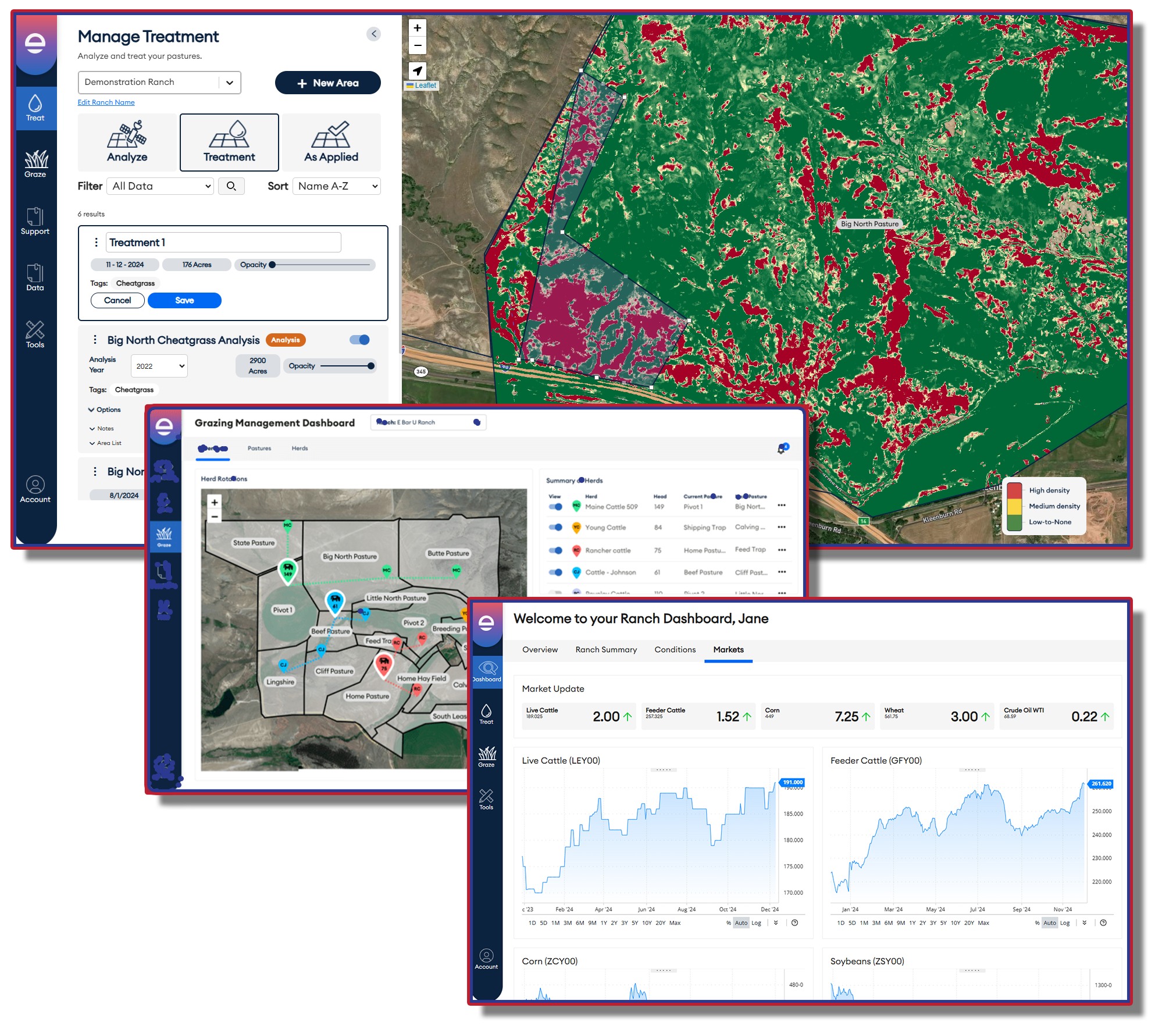Toggle Big North Cheatgrass Analysis visibility switch
Image resolution: width=1162 pixels, height=1036 pixels.
[x=360, y=340]
